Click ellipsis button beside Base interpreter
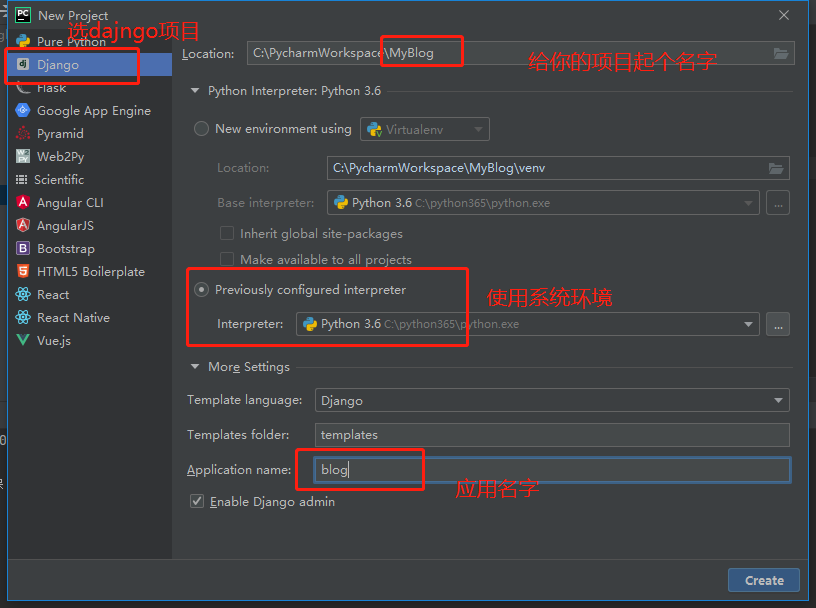This screenshot has height=608, width=816. point(777,203)
